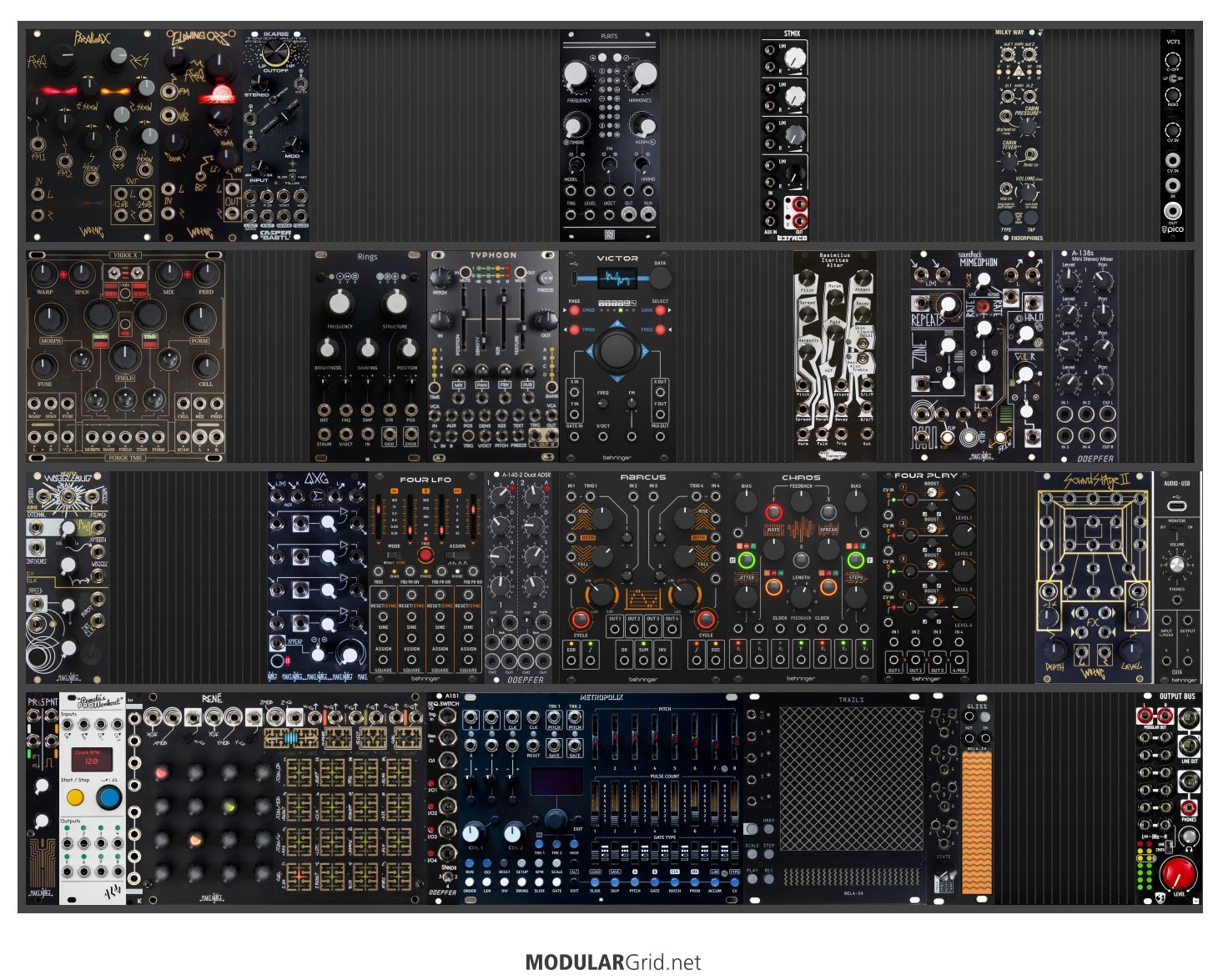
Task: Click the Rings DAMPING knob
Action: (367, 349)
